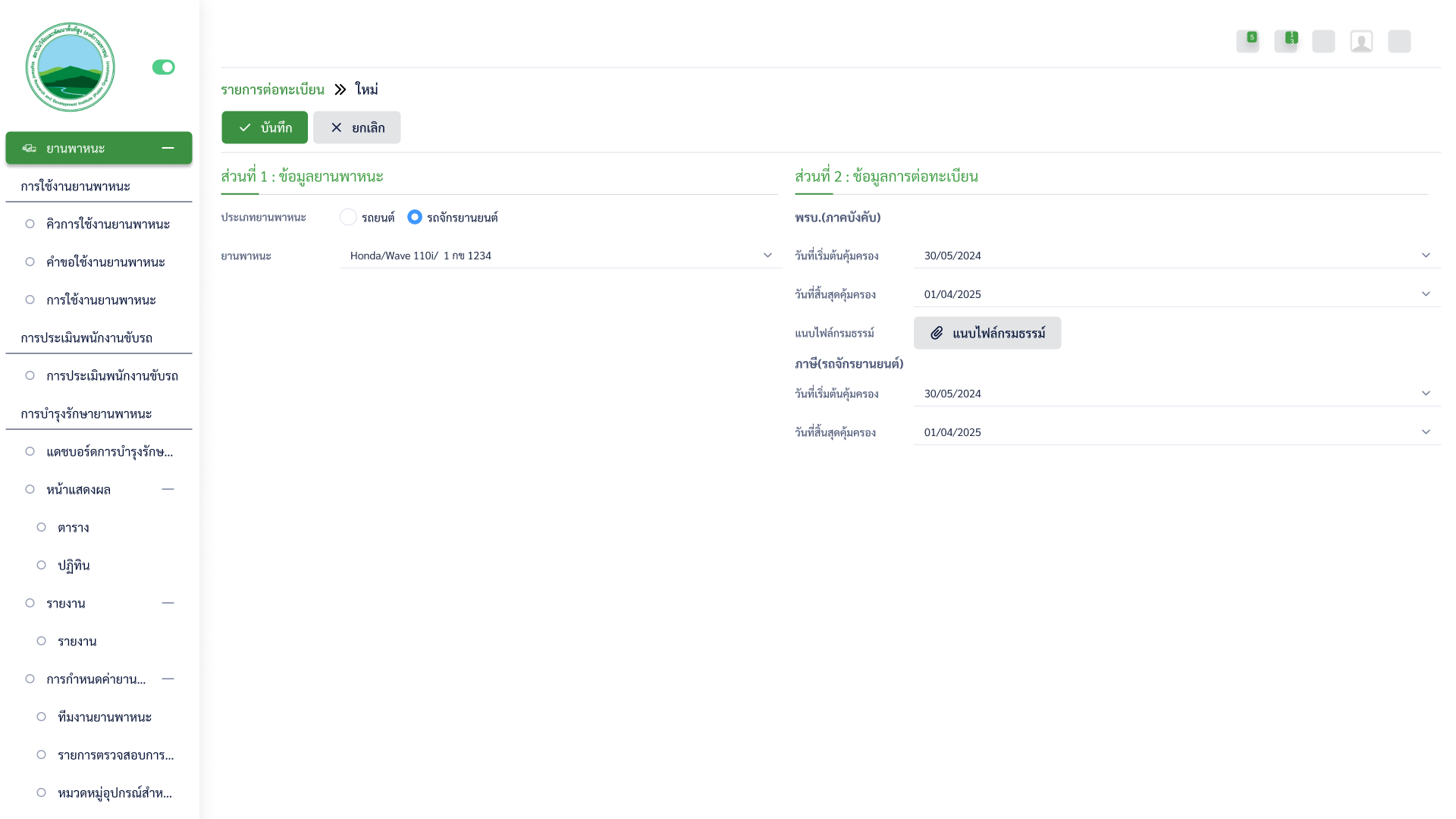Image resolution: width=1456 pixels, height=819 pixels.
Task: Click the X icon on ยกเลิก button
Action: click(336, 127)
